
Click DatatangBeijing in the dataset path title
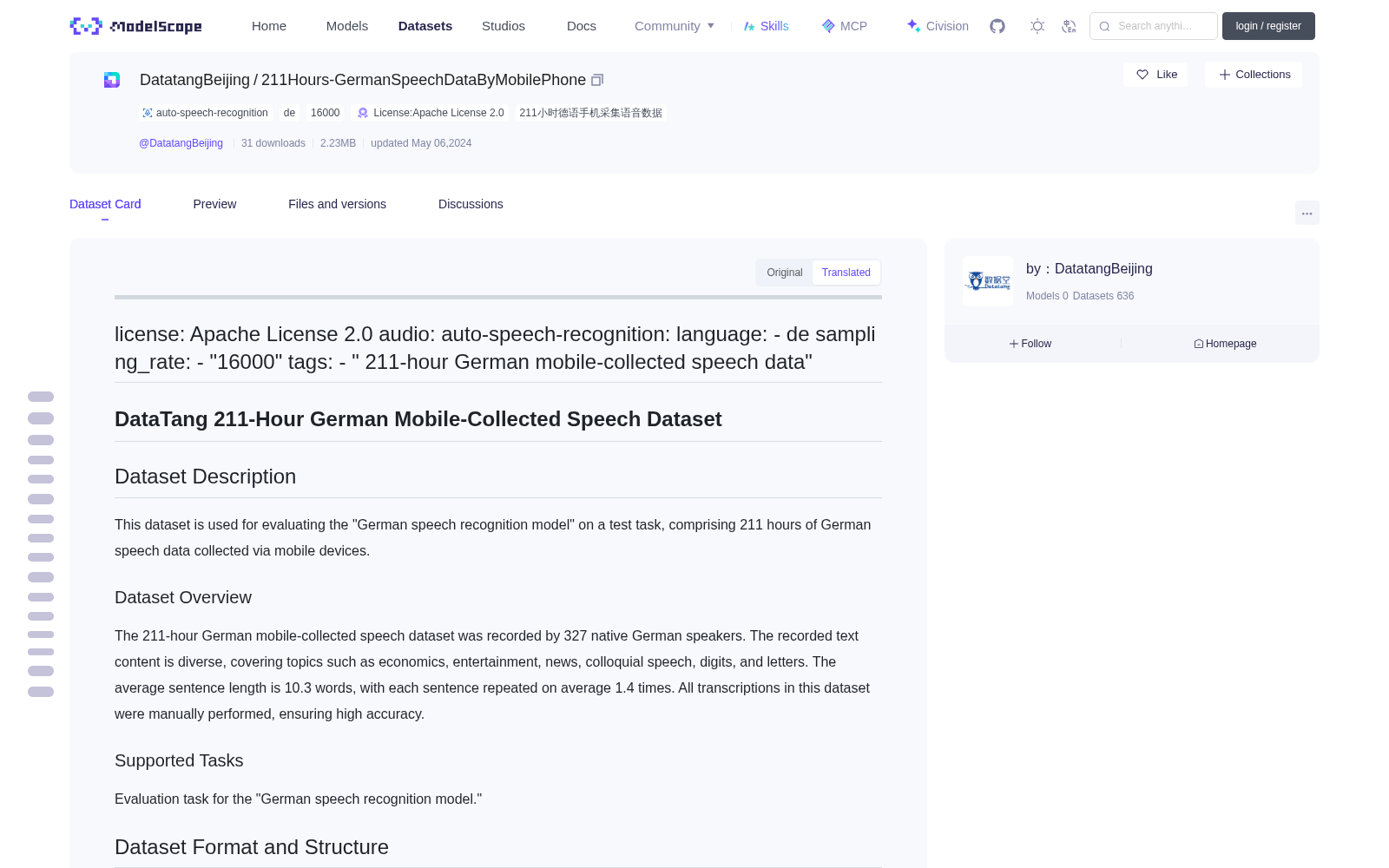pos(194,80)
